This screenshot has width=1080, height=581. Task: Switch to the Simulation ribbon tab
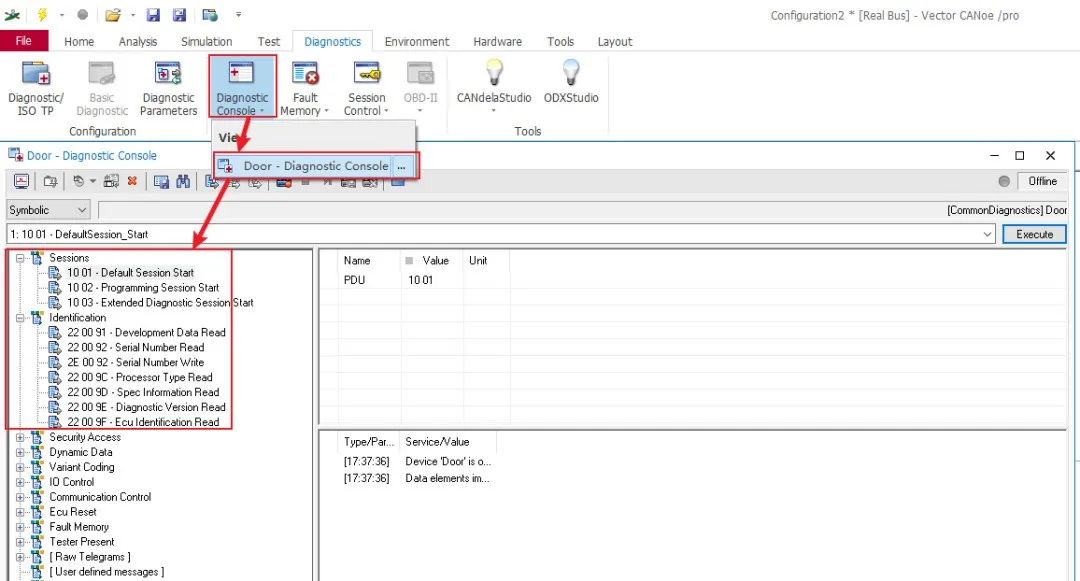click(x=207, y=41)
